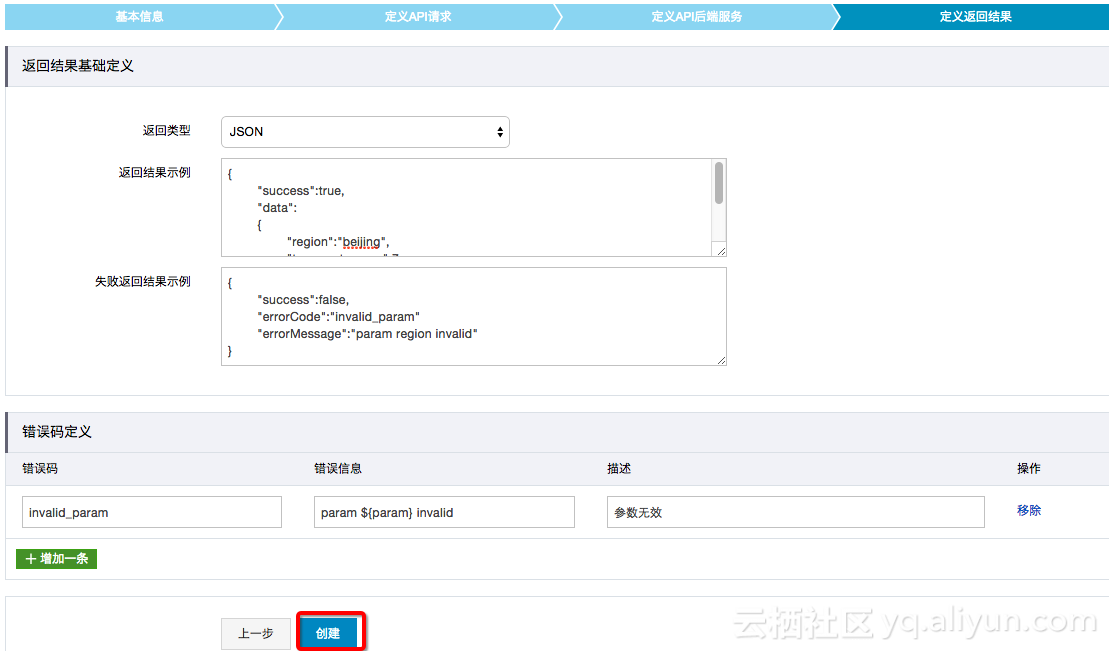1109x651 pixels.
Task: Remove the invalid_param row via 移除
Action: click(1029, 510)
